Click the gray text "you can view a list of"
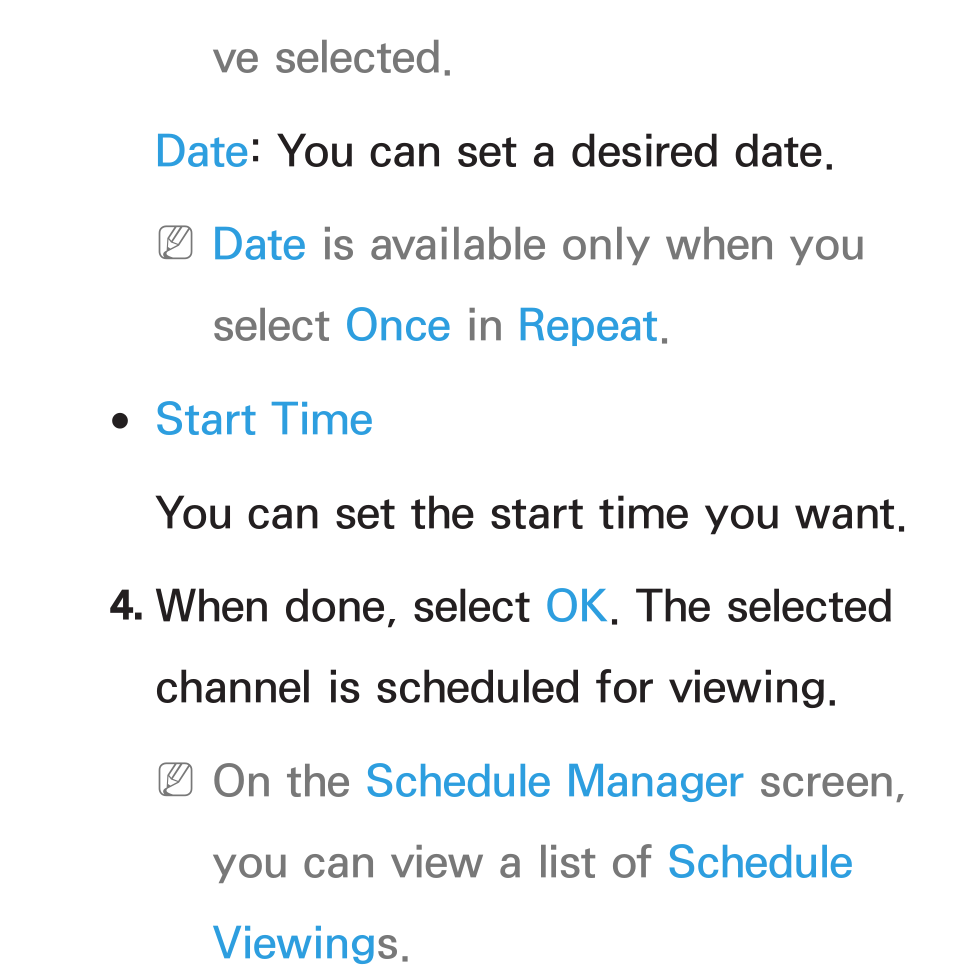Screen dimensions: 954x977 (432, 864)
